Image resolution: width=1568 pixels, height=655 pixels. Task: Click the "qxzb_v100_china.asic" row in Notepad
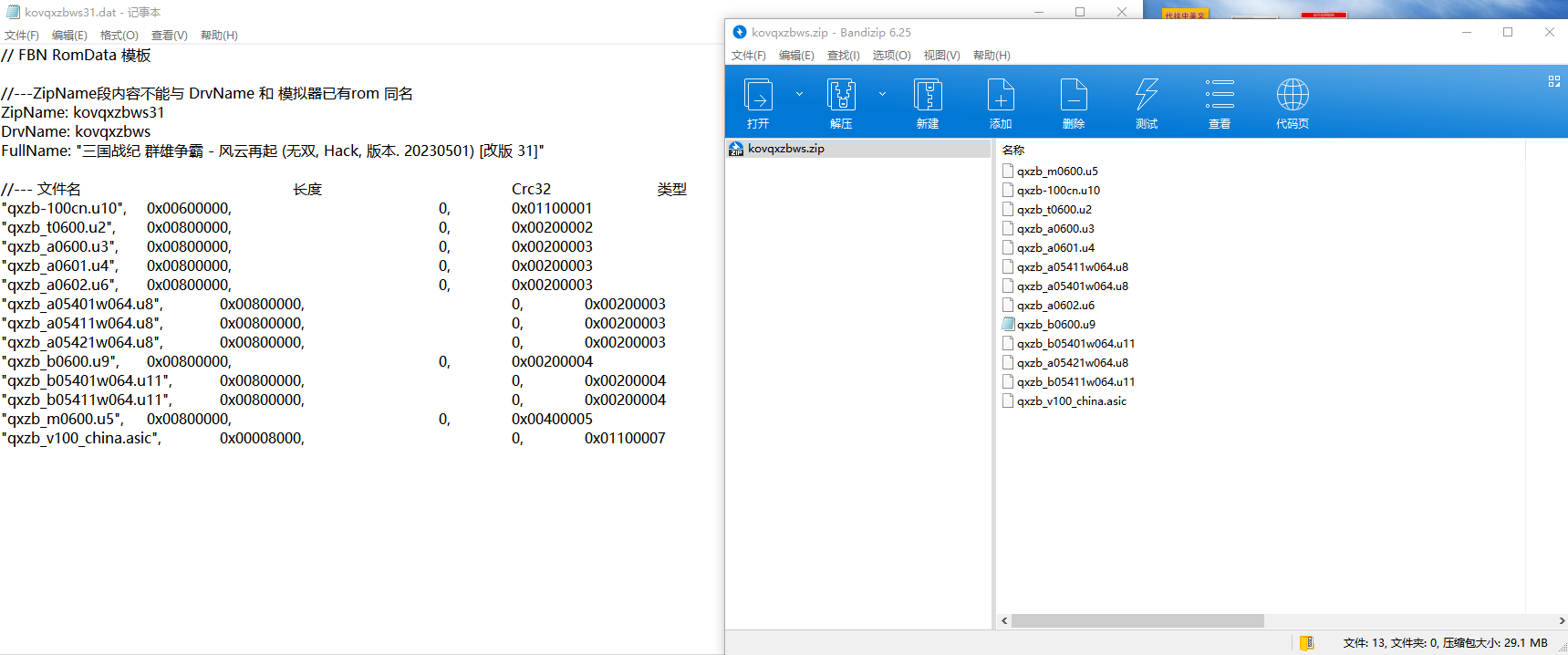click(x=334, y=438)
